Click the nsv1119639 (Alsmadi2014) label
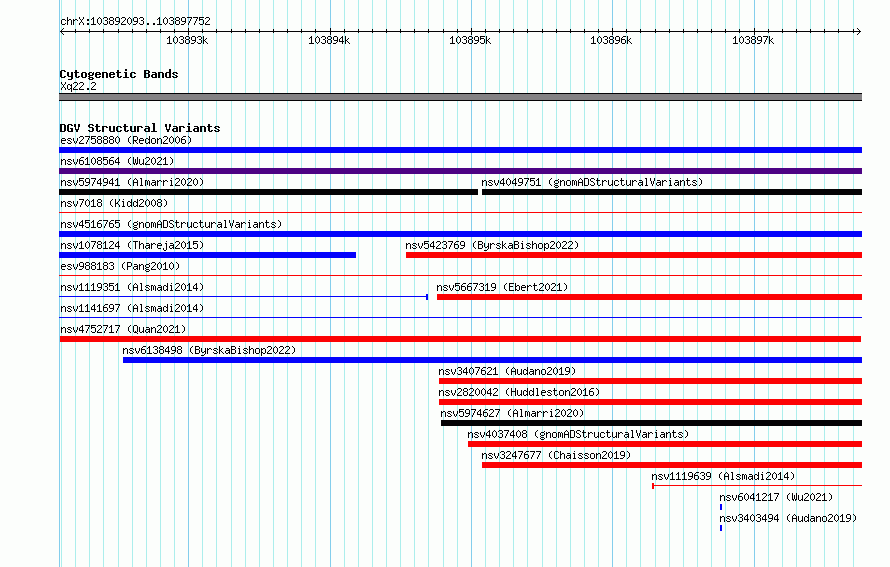This screenshot has width=890, height=567. tap(723, 476)
